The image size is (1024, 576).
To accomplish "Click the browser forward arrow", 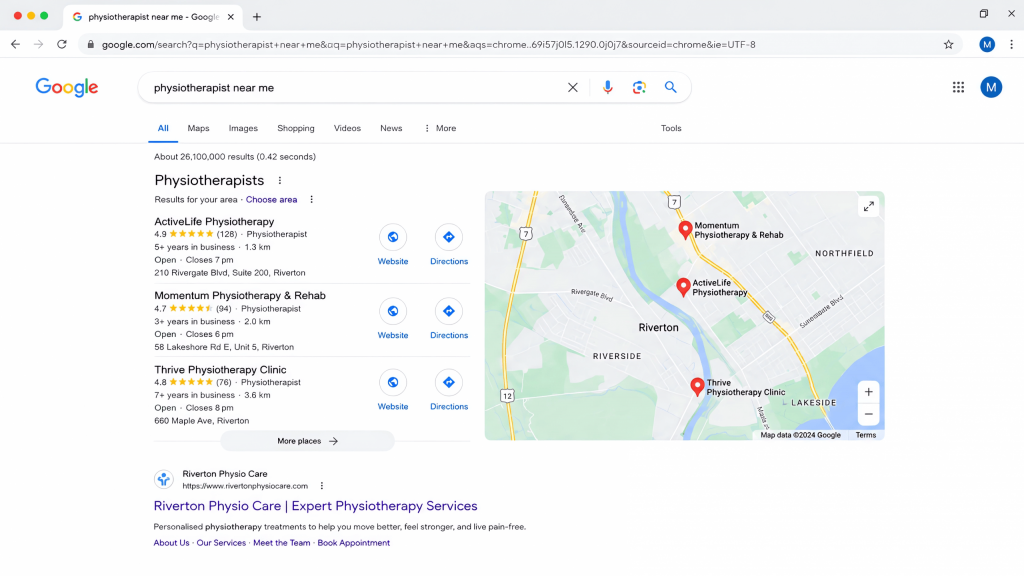I will pos(39,44).
